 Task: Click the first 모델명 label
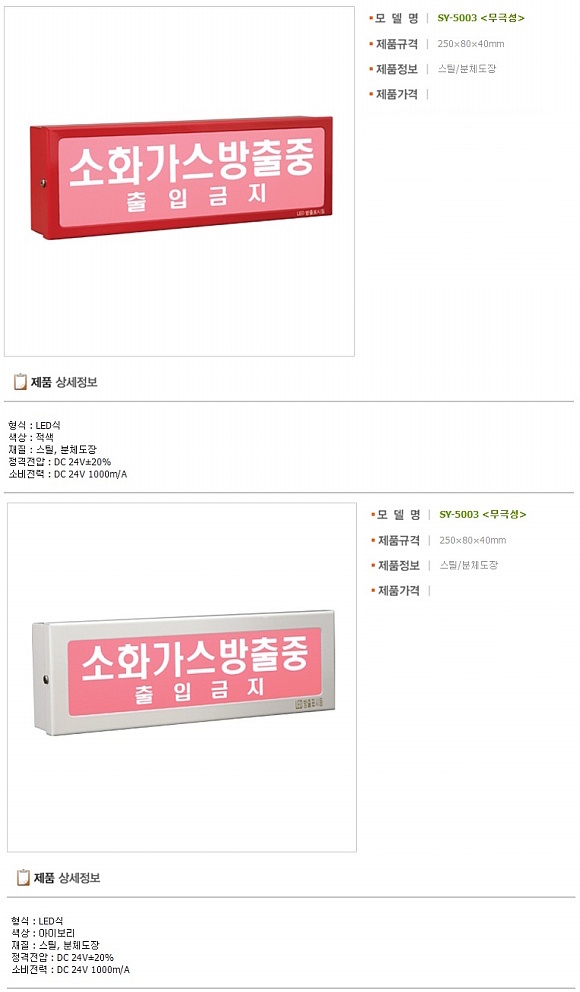click(397, 18)
